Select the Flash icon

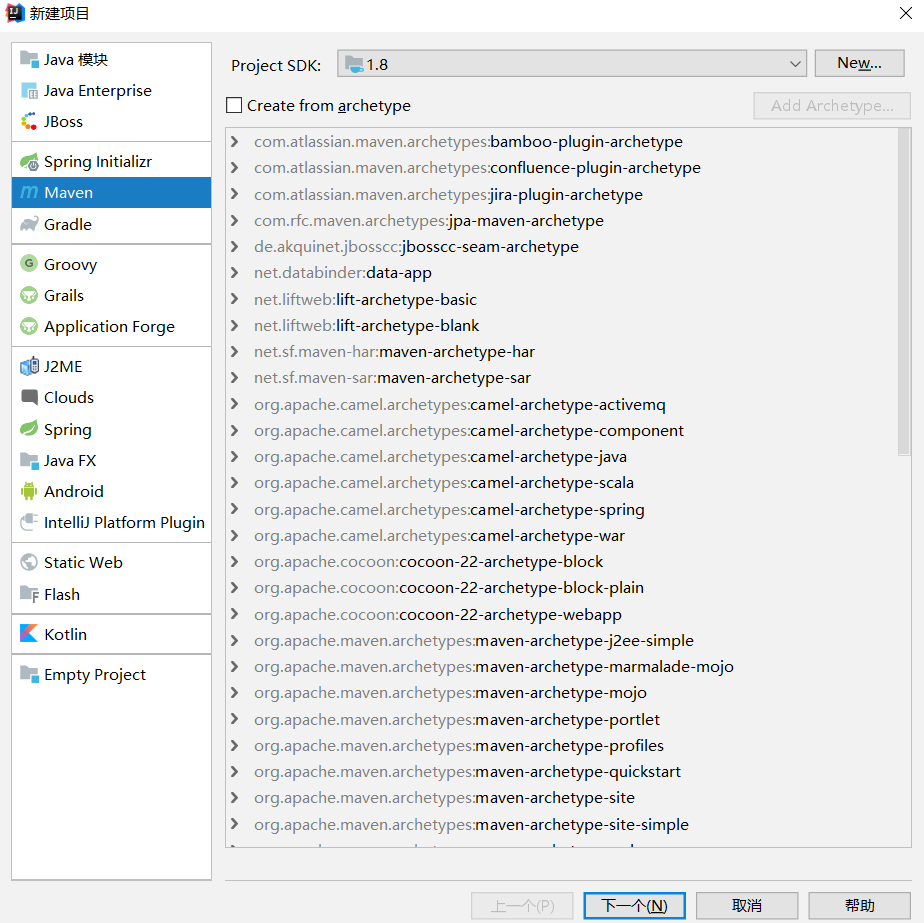click(x=29, y=594)
